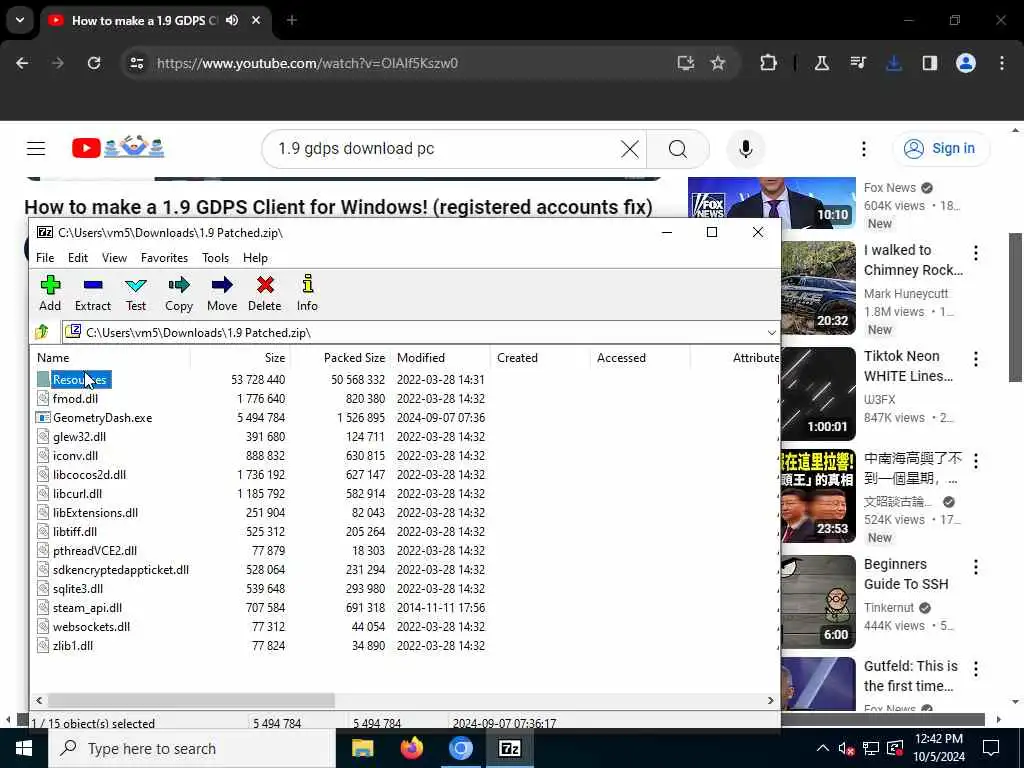This screenshot has width=1024, height=768.
Task: Open a new browser tab
Action: [292, 20]
